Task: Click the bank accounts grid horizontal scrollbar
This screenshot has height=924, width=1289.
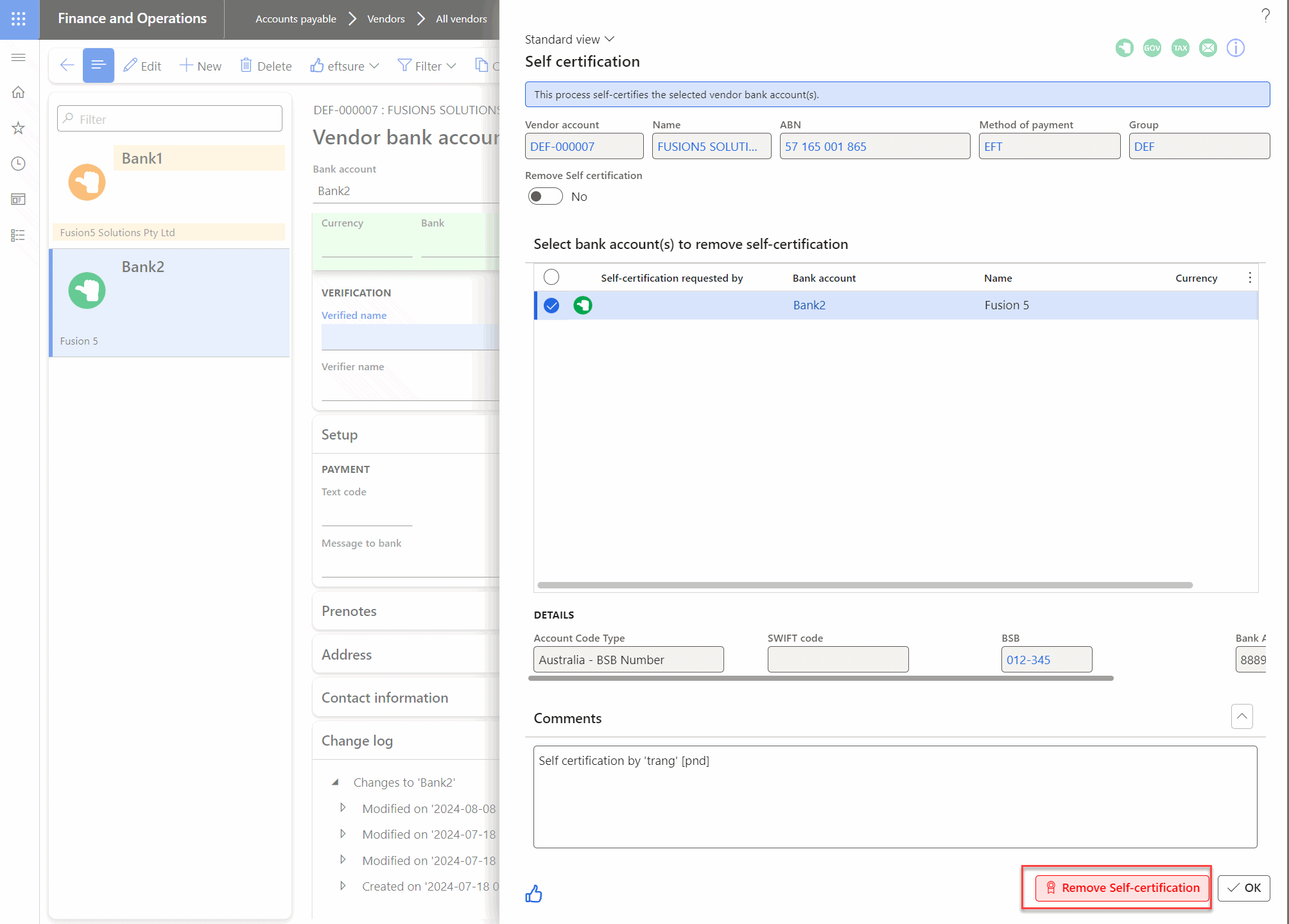Action: click(x=865, y=585)
